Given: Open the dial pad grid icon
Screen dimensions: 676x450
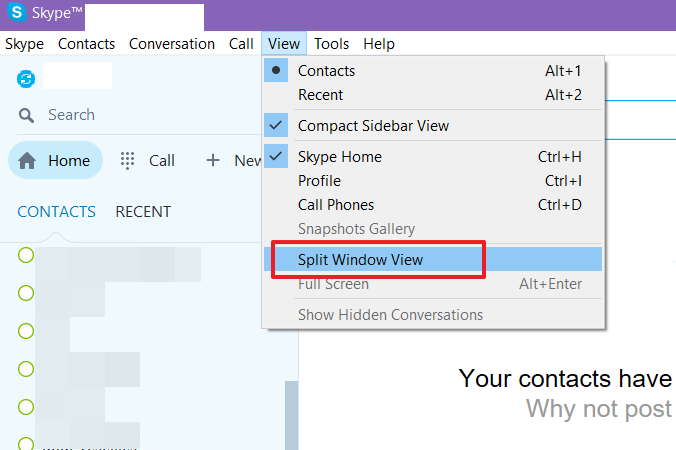Looking at the screenshot, I should (x=127, y=160).
